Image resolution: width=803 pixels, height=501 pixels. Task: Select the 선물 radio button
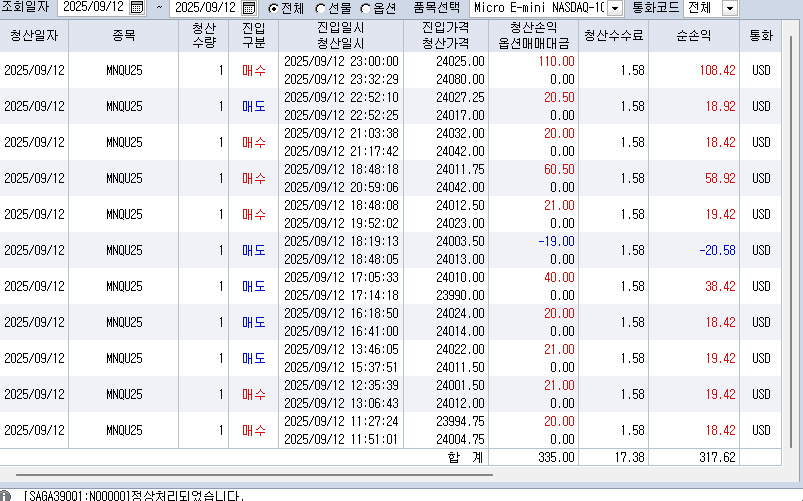pos(321,9)
